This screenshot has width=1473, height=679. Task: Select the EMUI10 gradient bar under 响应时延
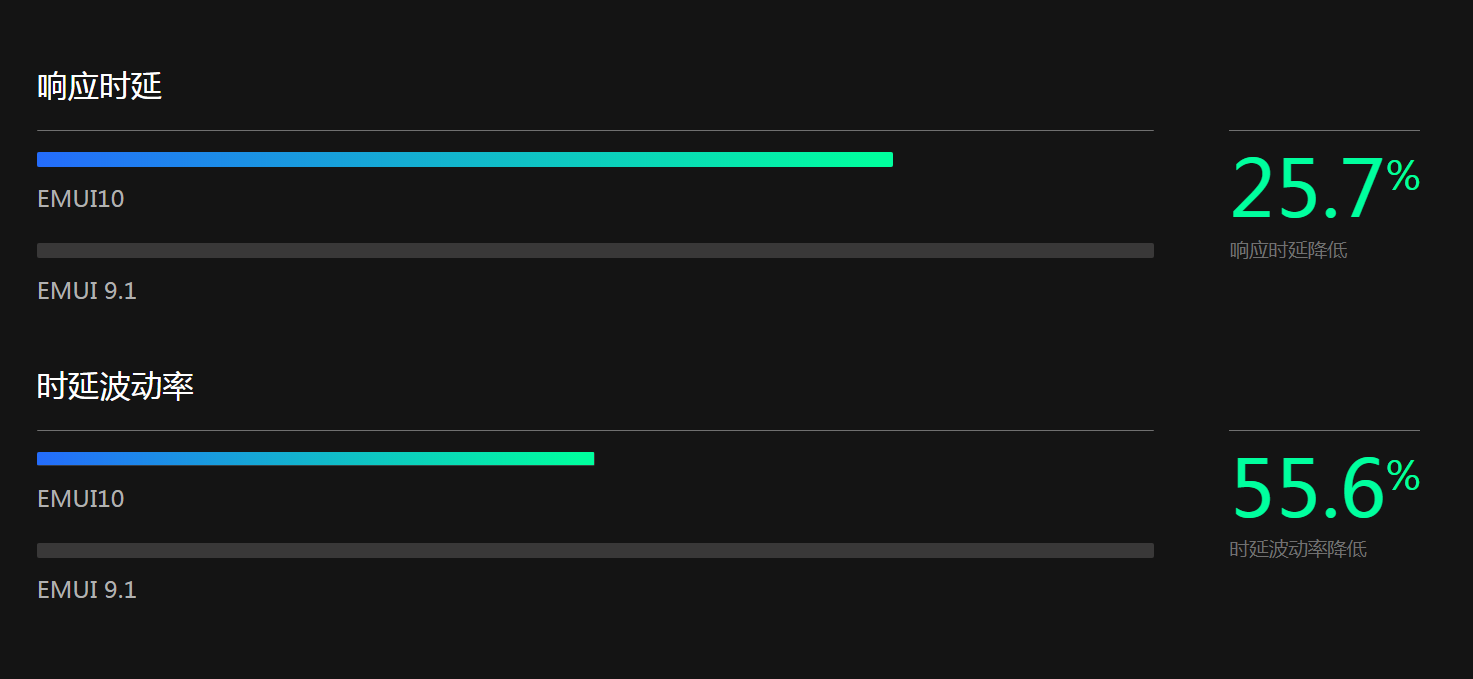pyautogui.click(x=465, y=159)
